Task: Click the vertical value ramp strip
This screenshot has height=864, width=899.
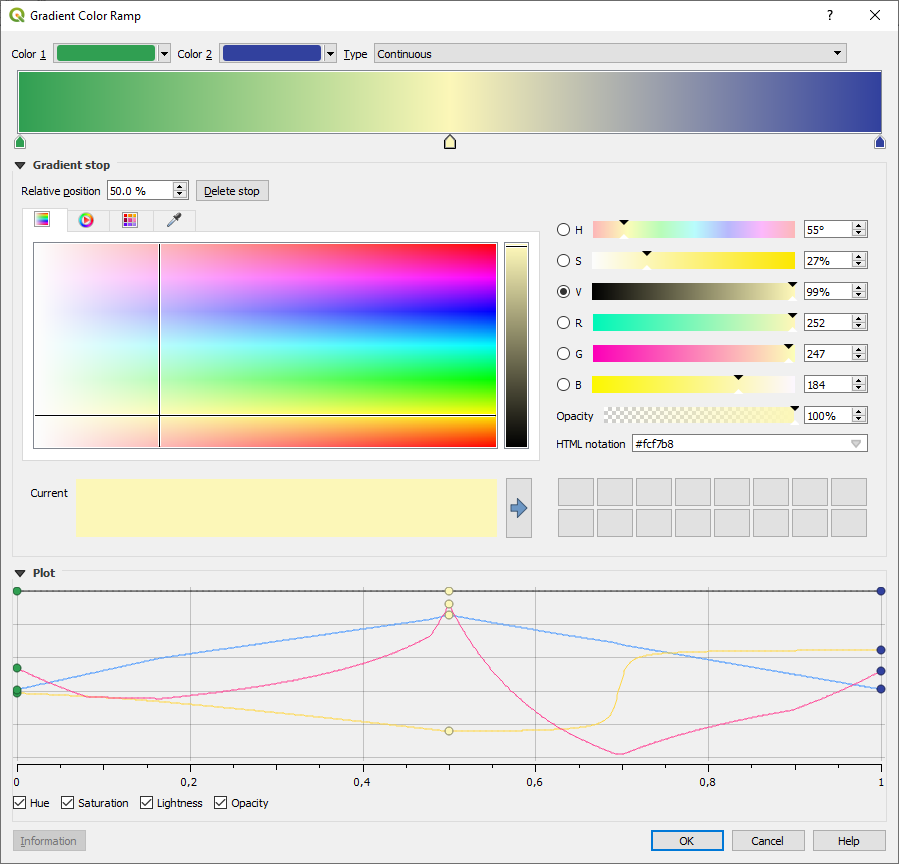Action: coord(516,345)
